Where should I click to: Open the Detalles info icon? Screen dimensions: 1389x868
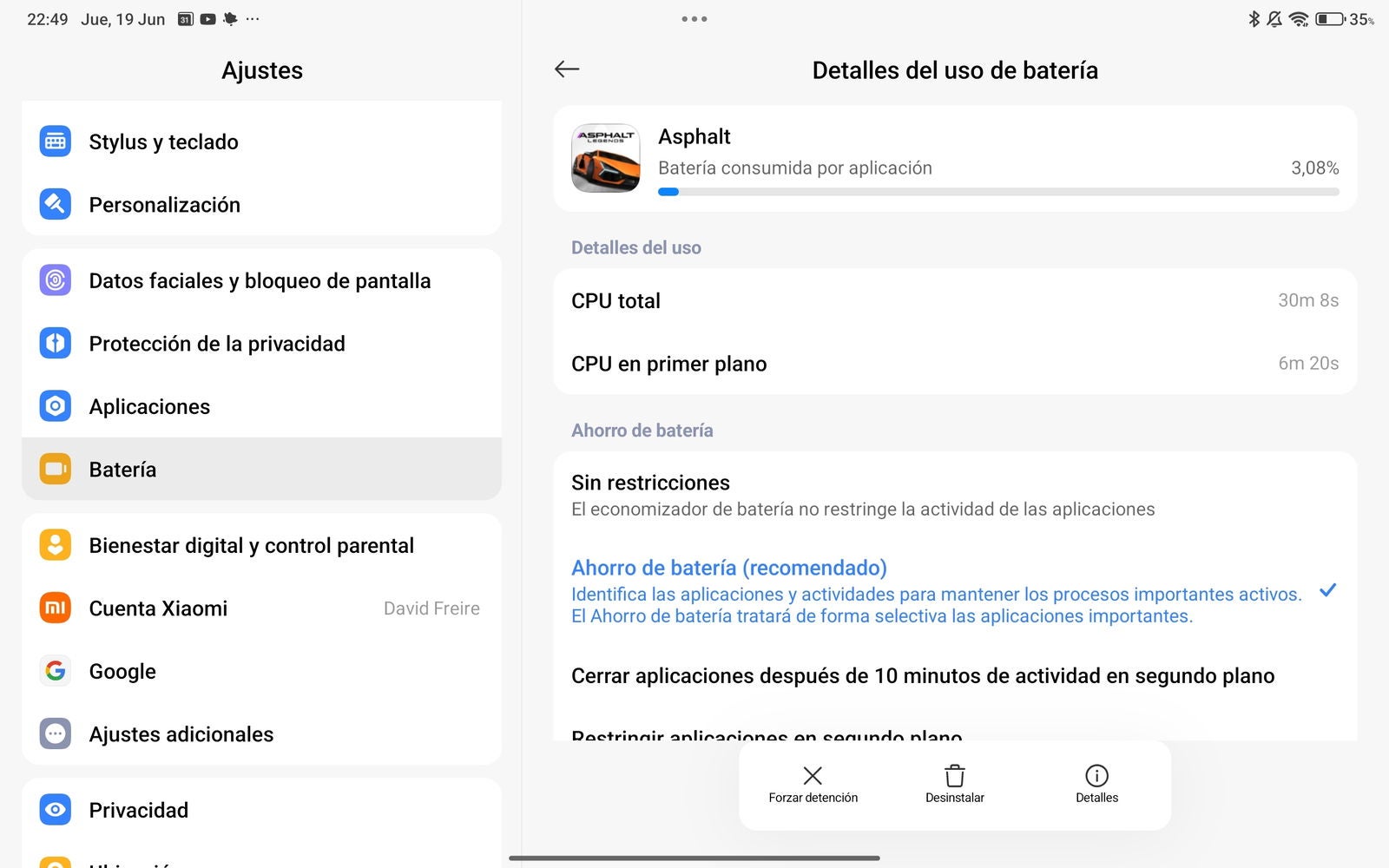coord(1096,775)
